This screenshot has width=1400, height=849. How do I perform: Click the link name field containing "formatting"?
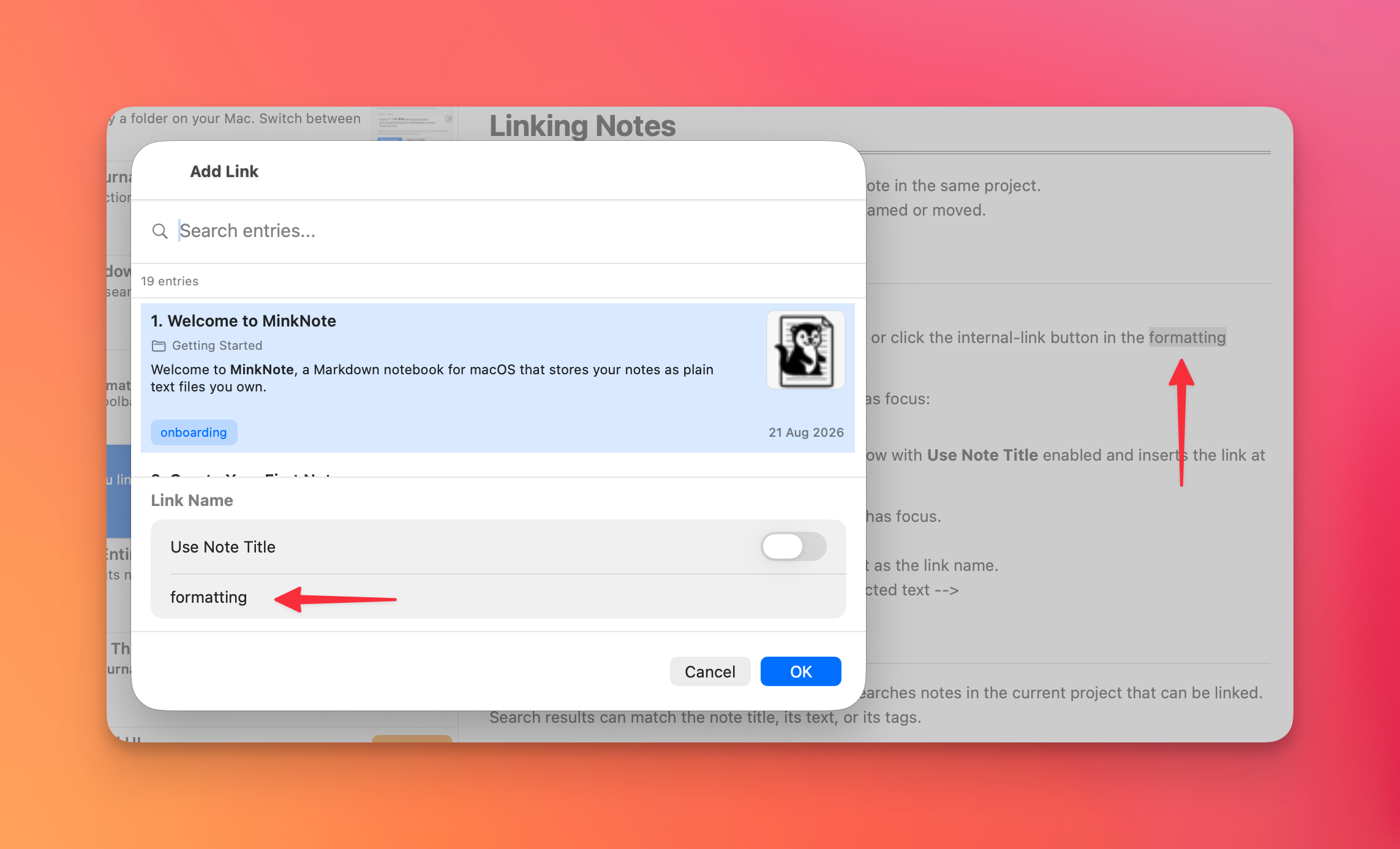499,597
